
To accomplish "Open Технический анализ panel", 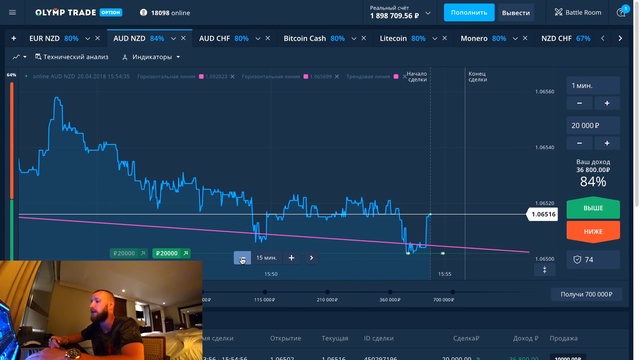I will [x=71, y=57].
